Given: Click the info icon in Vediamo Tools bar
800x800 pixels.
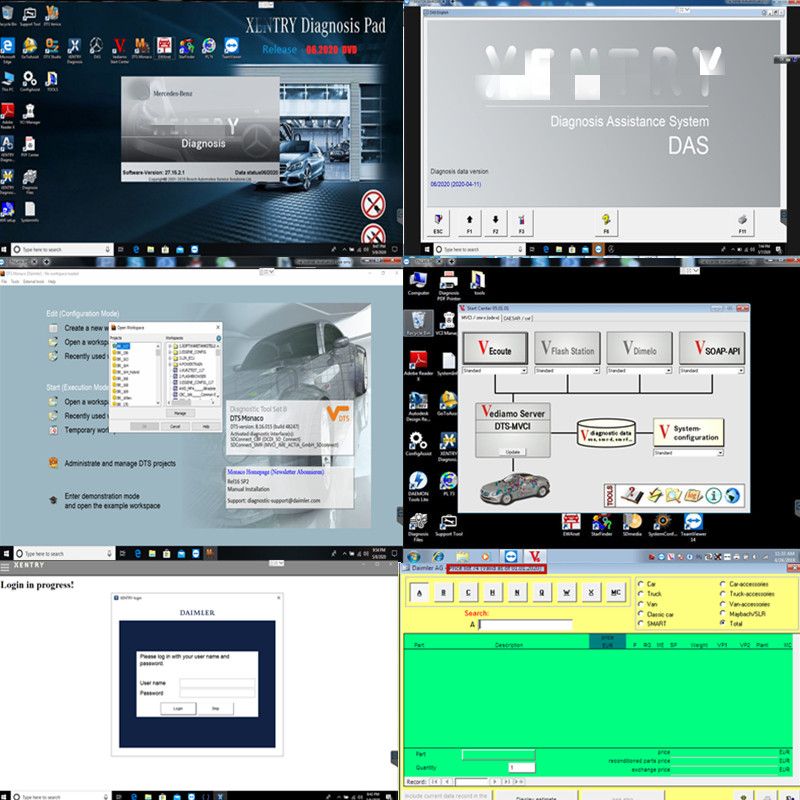Looking at the screenshot, I should [x=714, y=495].
